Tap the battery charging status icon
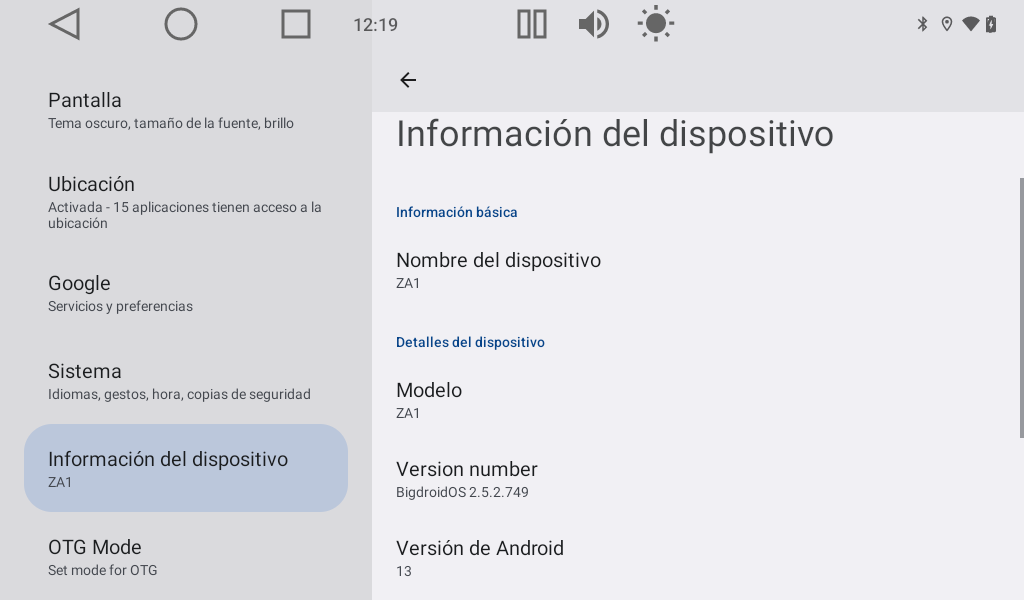The width and height of the screenshot is (1024, 600). point(991,24)
